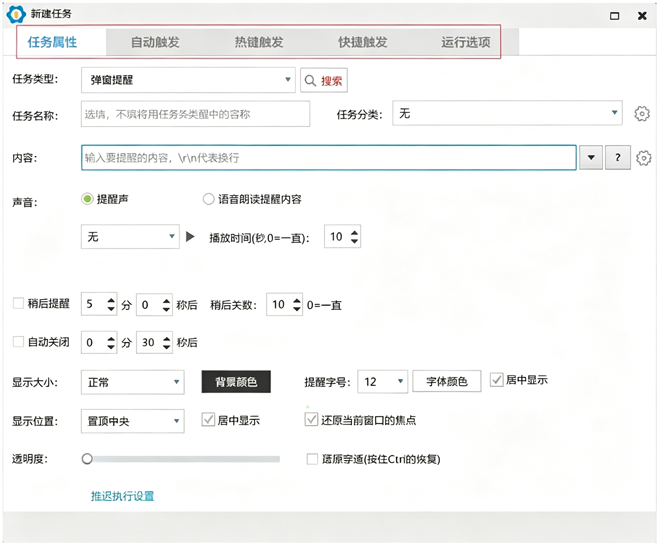
Task: Click the 透明度 slider handle
Action: click(x=87, y=459)
